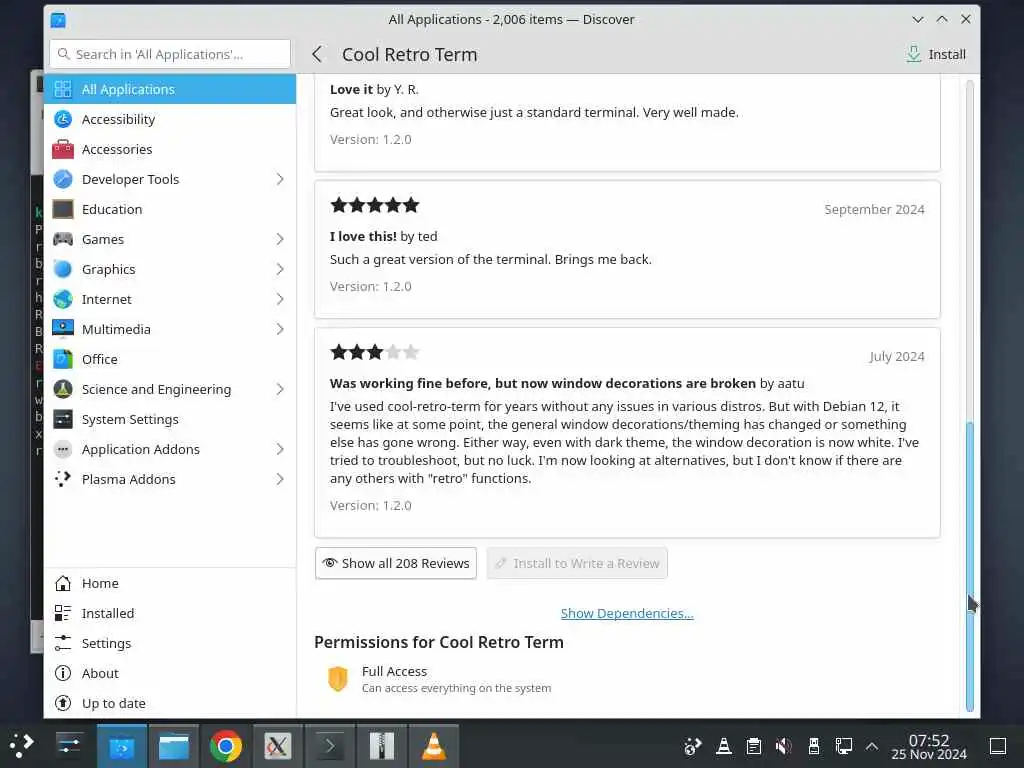The width and height of the screenshot is (1024, 768).
Task: Select the Office category label
Action: click(x=99, y=359)
